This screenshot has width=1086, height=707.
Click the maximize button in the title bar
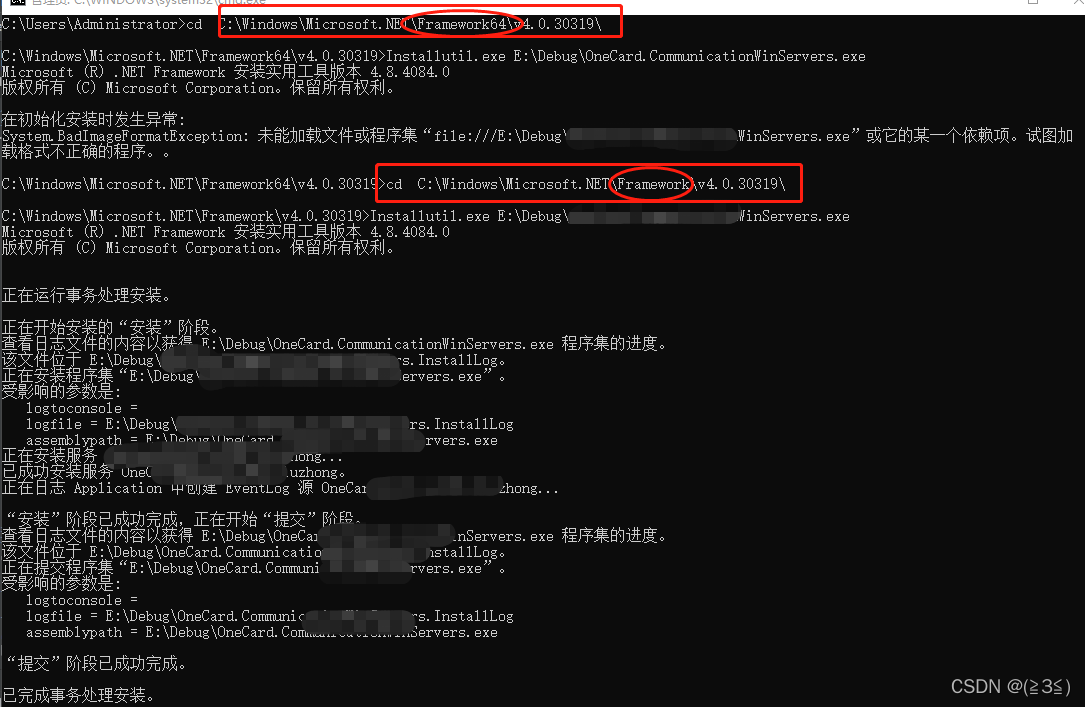(1033, 2)
